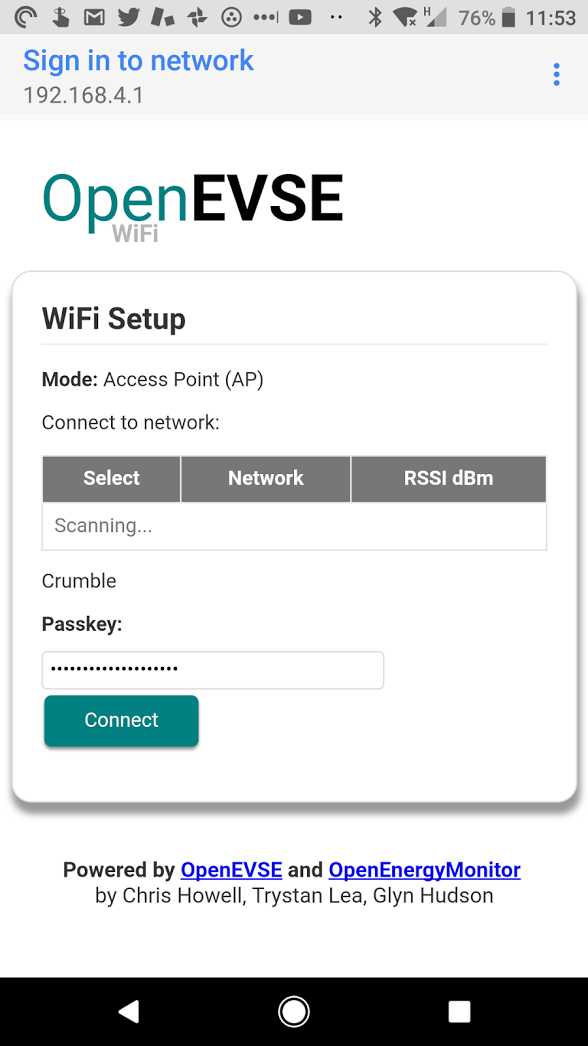This screenshot has width=588, height=1046.
Task: Tap the Sign in to network banner
Action: 138,61
